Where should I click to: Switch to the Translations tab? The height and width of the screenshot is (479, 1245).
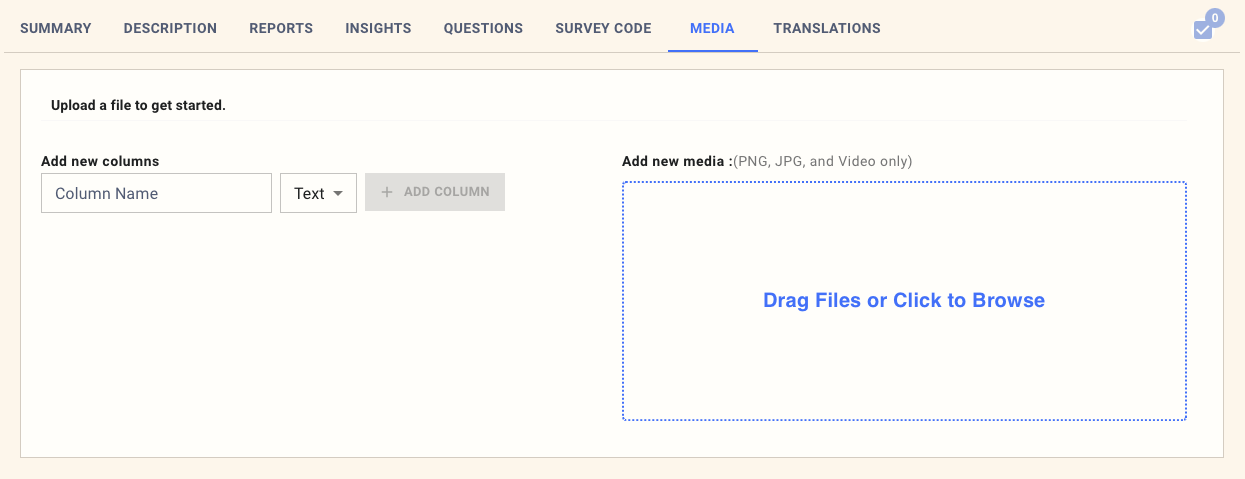tap(826, 28)
